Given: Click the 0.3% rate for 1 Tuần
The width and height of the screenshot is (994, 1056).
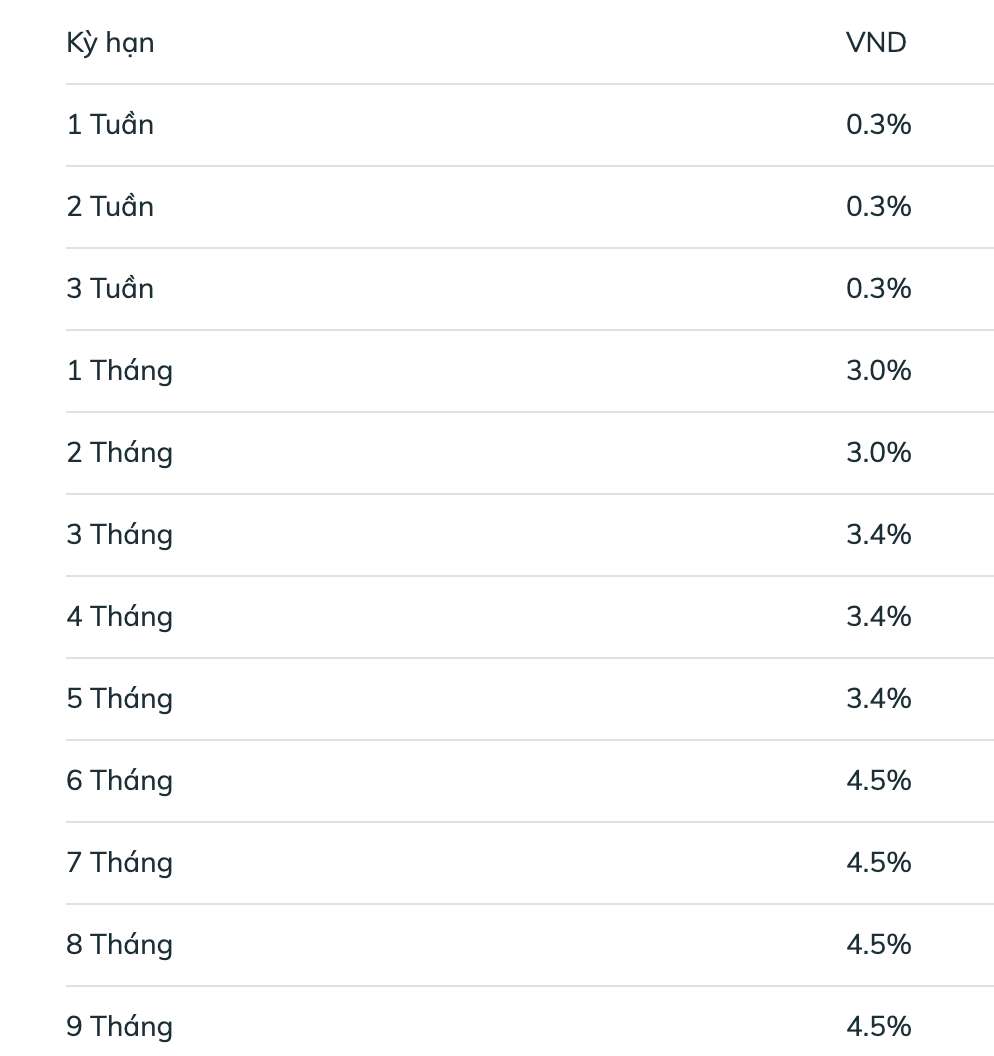Looking at the screenshot, I should point(878,125).
